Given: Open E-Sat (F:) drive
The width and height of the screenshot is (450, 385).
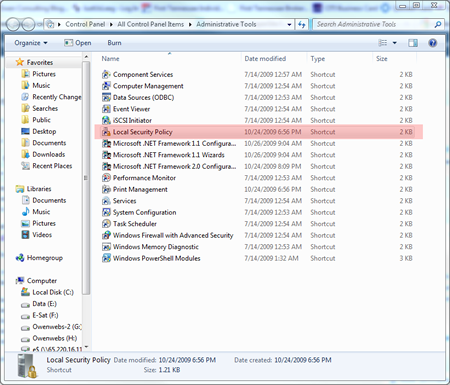Looking at the screenshot, I should [x=40, y=315].
